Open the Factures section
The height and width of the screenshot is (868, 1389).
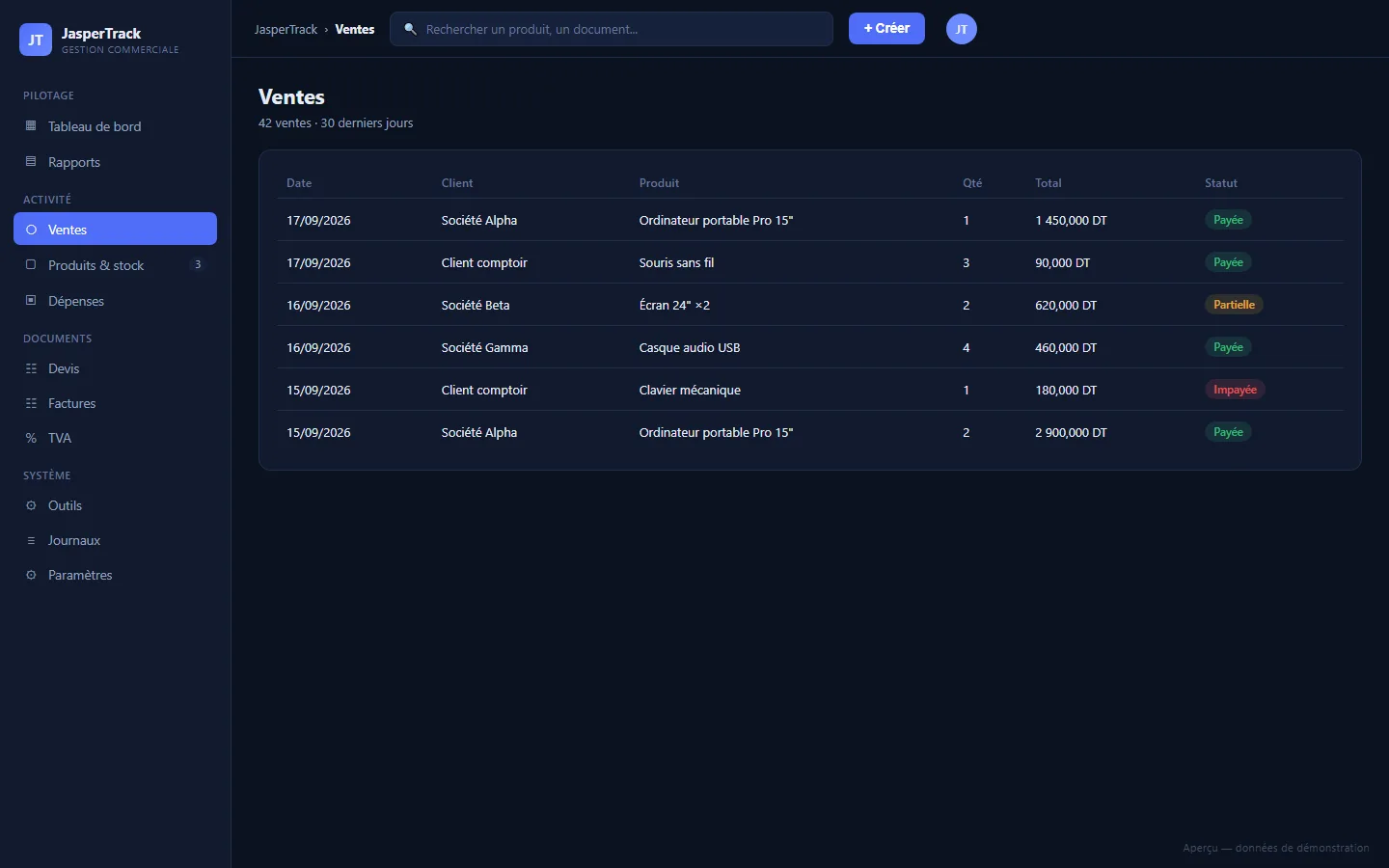pyautogui.click(x=115, y=403)
